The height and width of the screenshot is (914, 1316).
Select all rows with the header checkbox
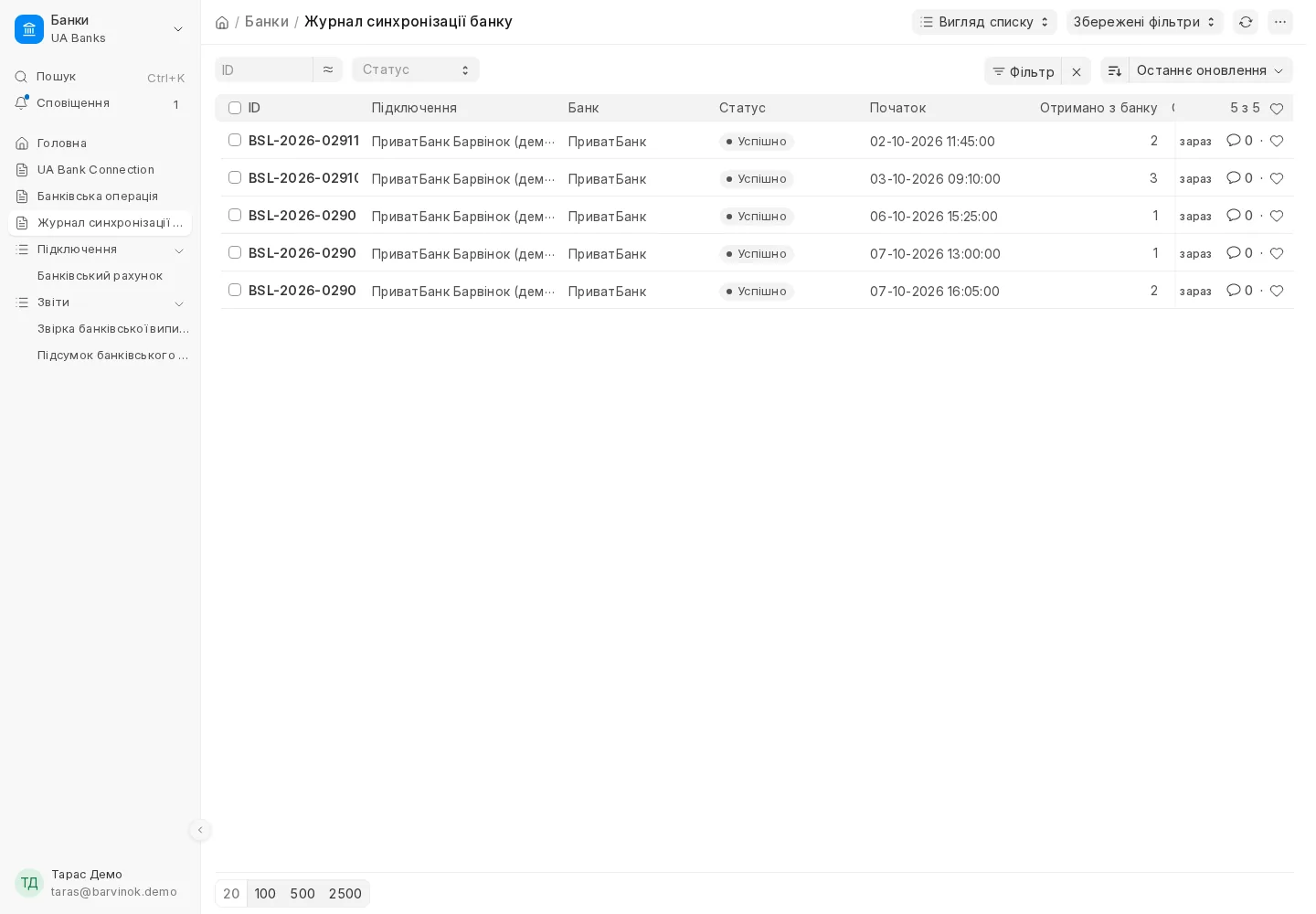click(x=235, y=108)
